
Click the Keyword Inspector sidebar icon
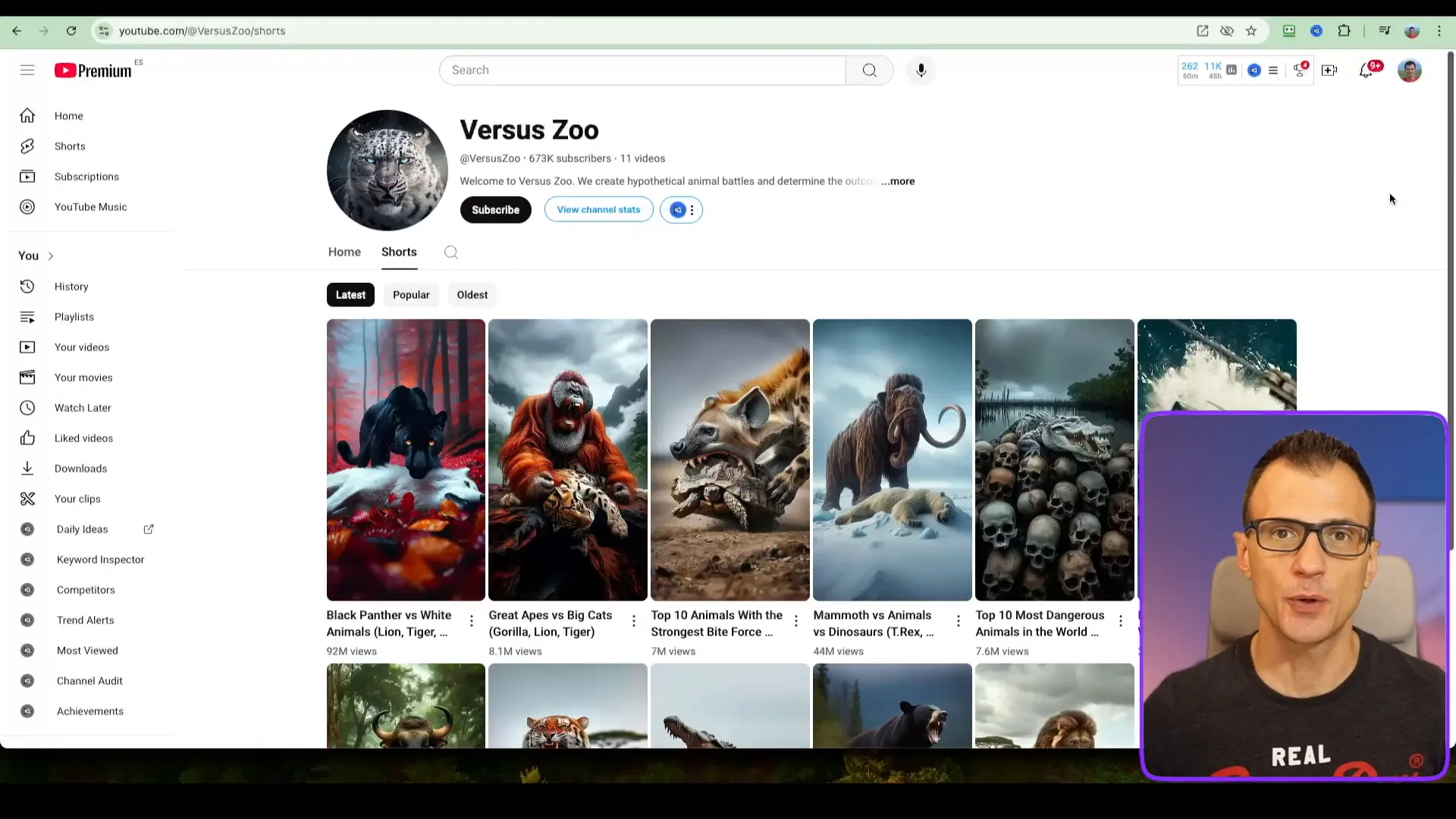27,559
